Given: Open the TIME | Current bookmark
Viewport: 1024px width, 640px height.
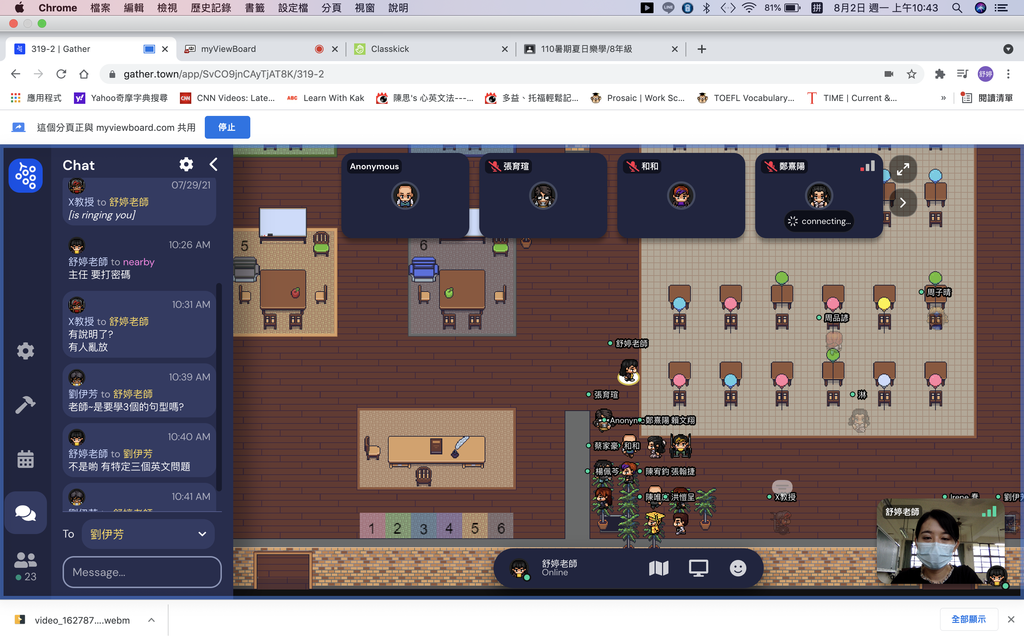Looking at the screenshot, I should [x=852, y=98].
